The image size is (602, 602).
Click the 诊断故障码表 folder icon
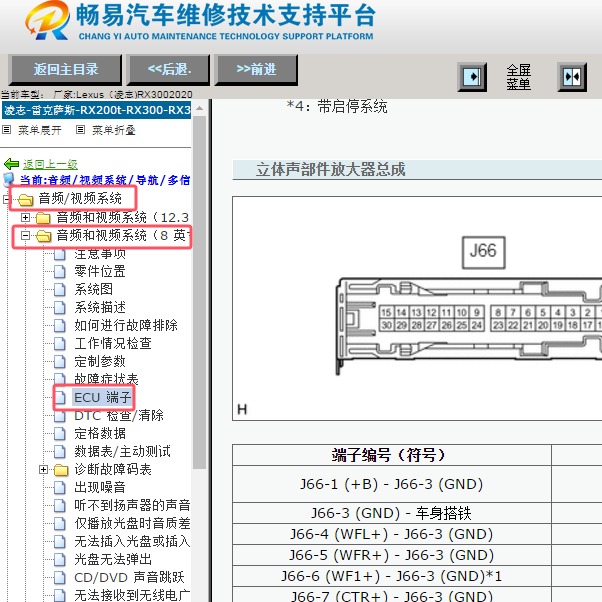61,470
